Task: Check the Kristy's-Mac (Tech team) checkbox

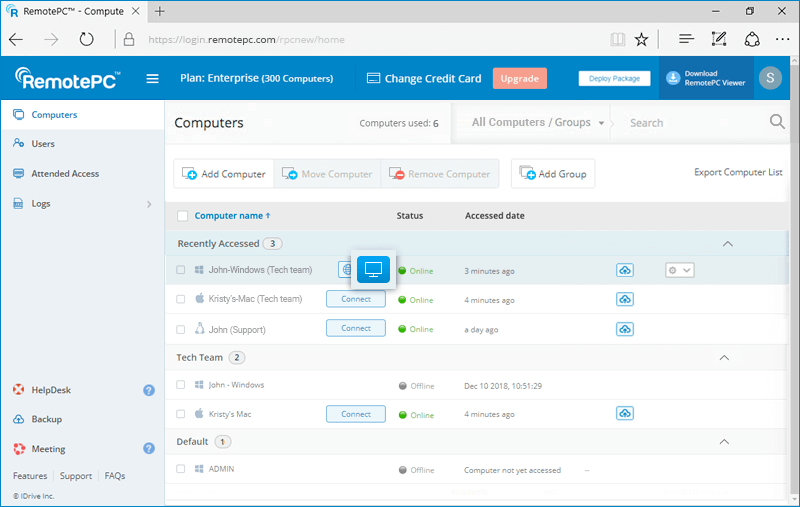Action: point(181,299)
